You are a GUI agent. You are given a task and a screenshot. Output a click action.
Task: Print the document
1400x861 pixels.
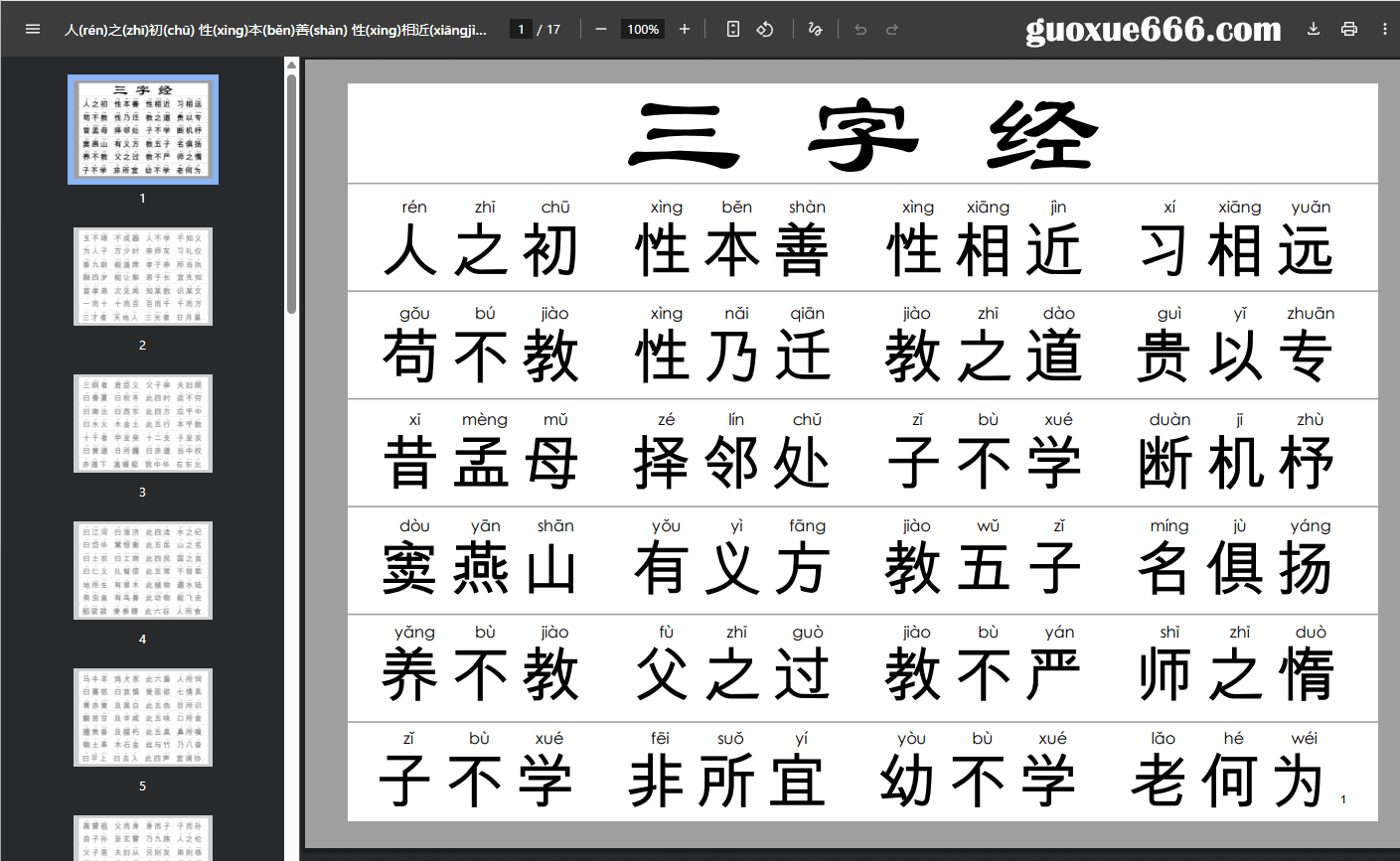tap(1349, 29)
